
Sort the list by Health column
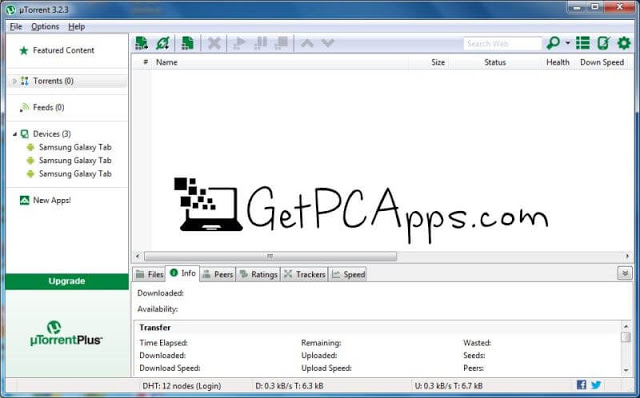tap(558, 62)
